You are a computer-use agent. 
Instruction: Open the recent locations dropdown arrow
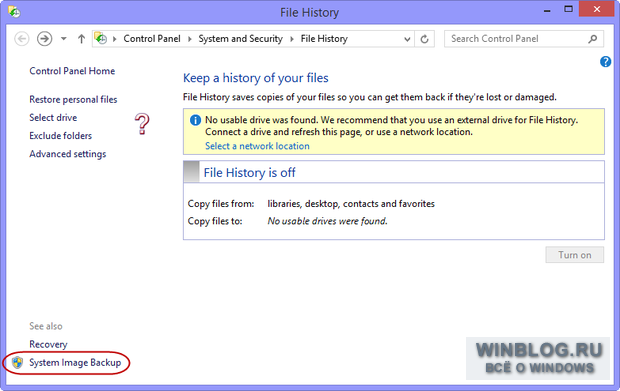pos(64,39)
